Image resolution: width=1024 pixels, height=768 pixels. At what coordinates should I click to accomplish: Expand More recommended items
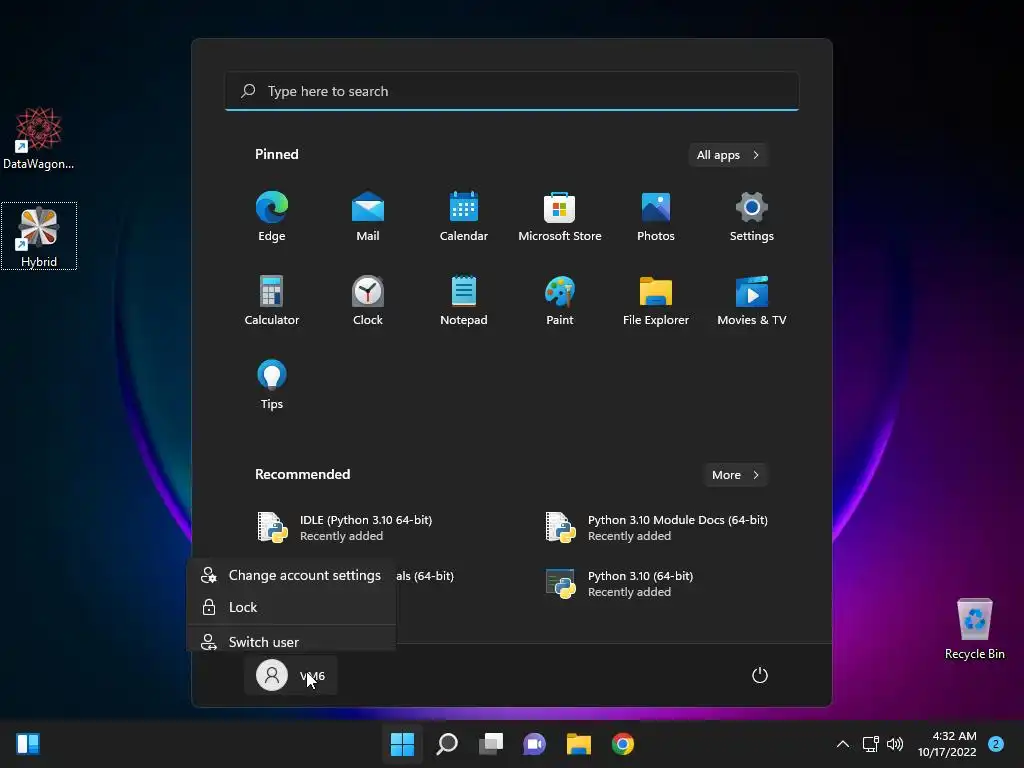pos(735,475)
